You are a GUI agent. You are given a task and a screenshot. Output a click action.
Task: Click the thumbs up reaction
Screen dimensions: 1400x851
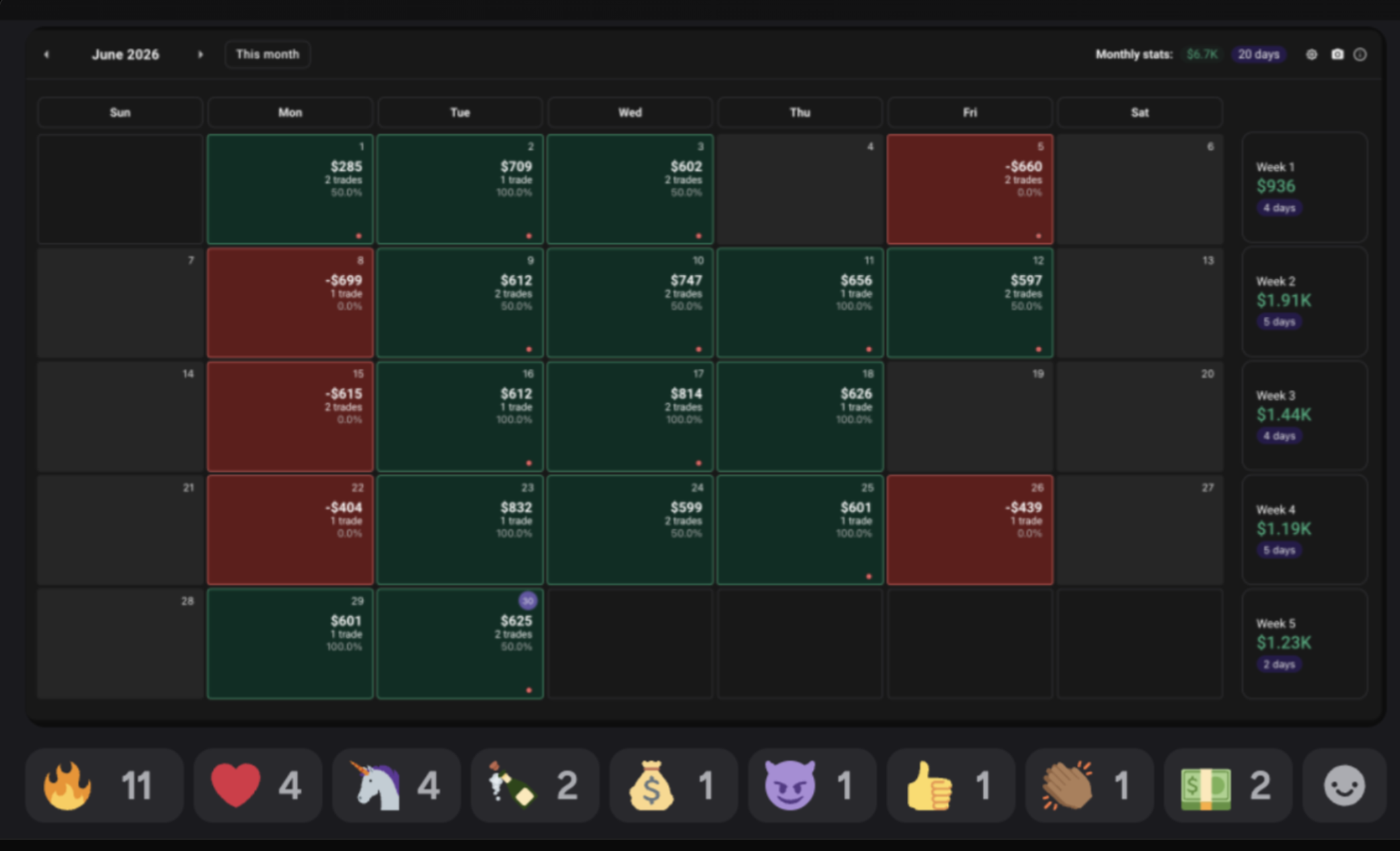(x=951, y=786)
